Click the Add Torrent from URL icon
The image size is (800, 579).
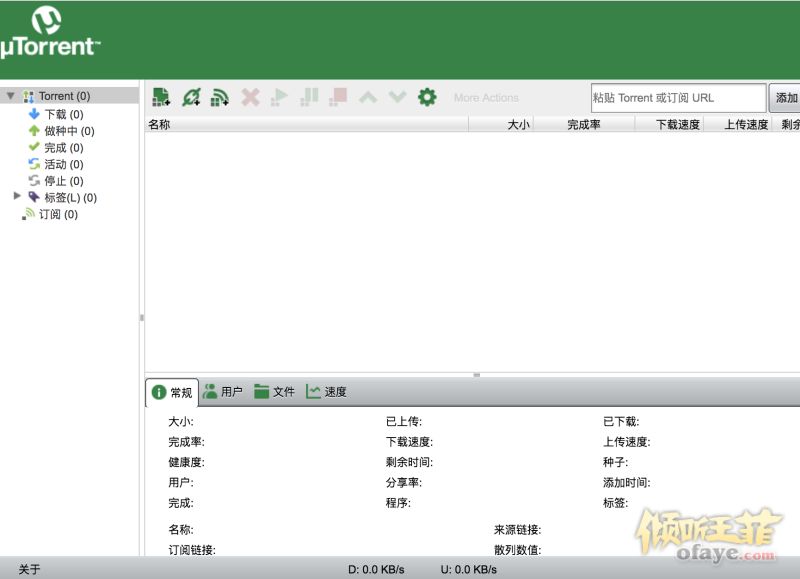[191, 97]
